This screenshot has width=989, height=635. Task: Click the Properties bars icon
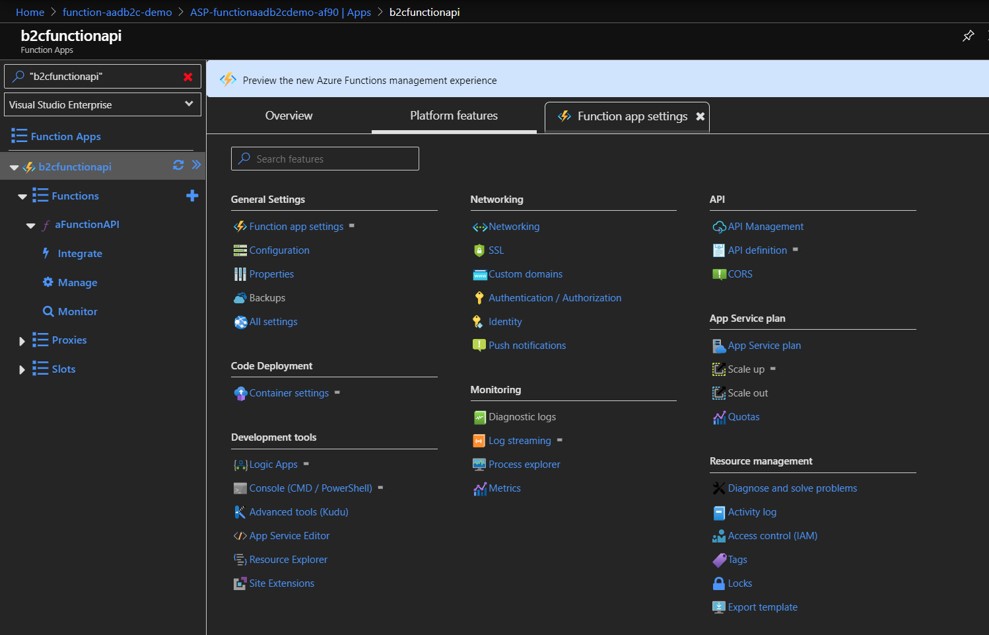tap(240, 274)
